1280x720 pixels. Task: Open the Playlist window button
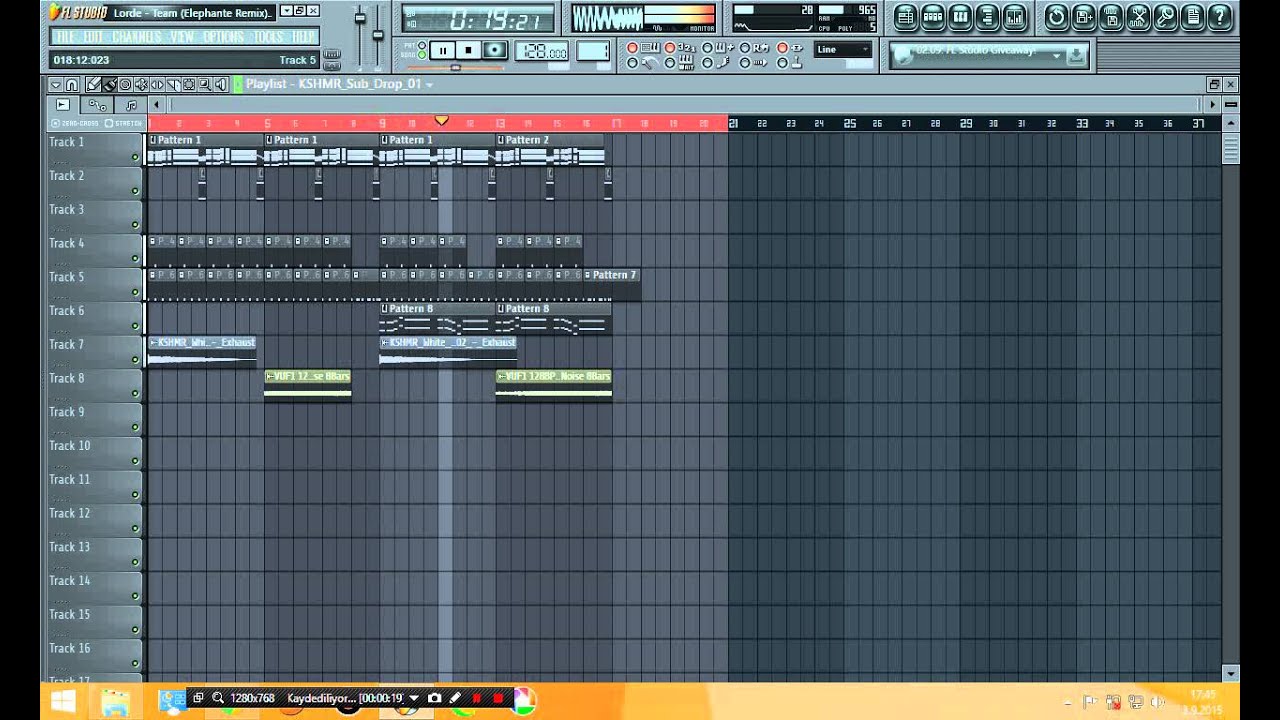(x=906, y=17)
